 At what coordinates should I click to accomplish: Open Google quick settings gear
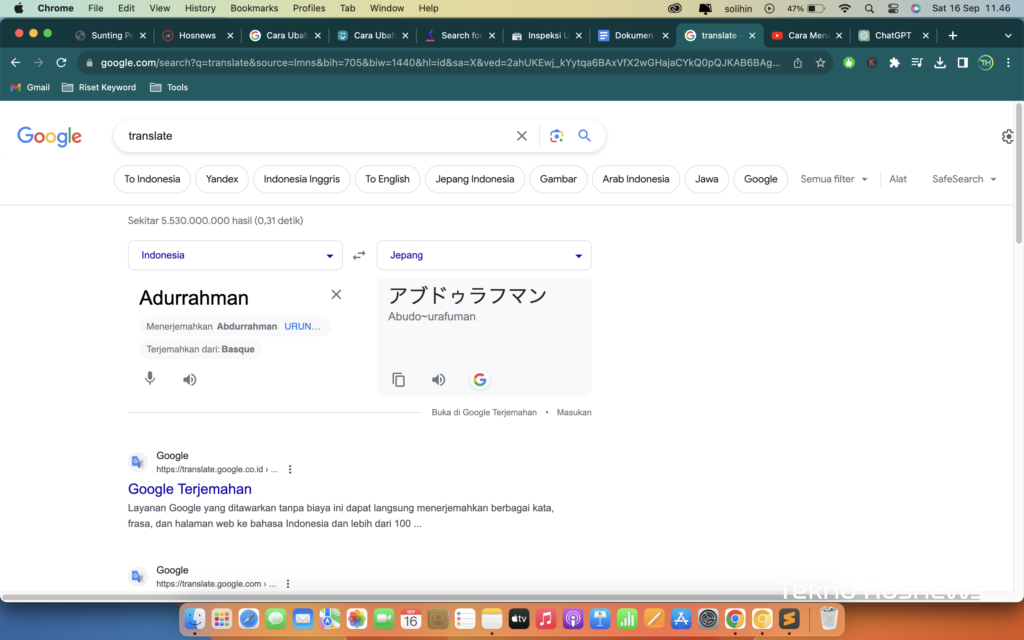coord(1007,137)
